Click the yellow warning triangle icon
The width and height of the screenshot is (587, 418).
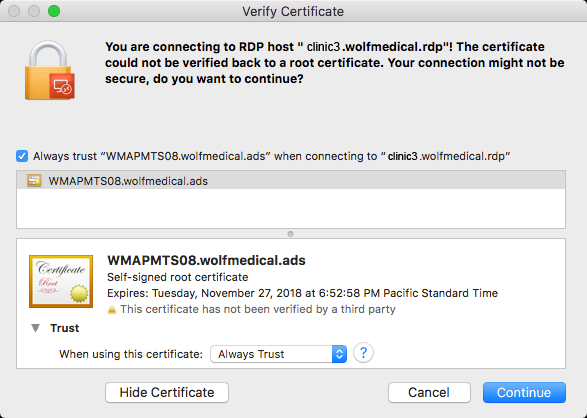pyautogui.click(x=112, y=309)
